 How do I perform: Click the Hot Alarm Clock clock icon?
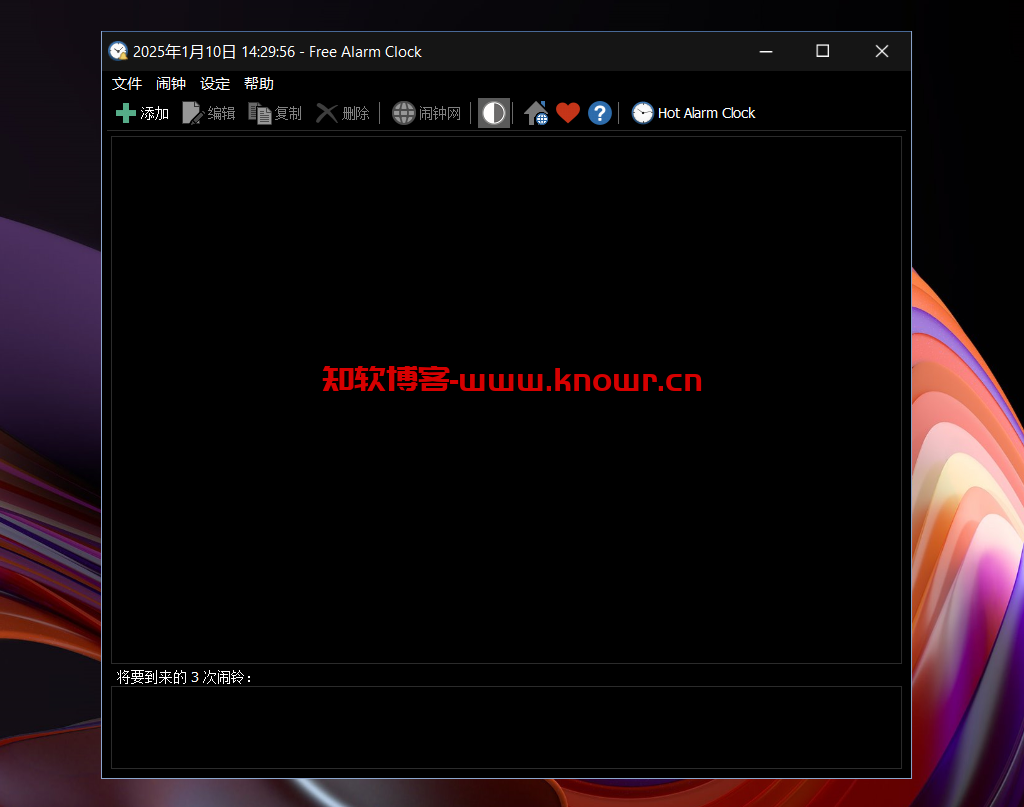[x=643, y=113]
